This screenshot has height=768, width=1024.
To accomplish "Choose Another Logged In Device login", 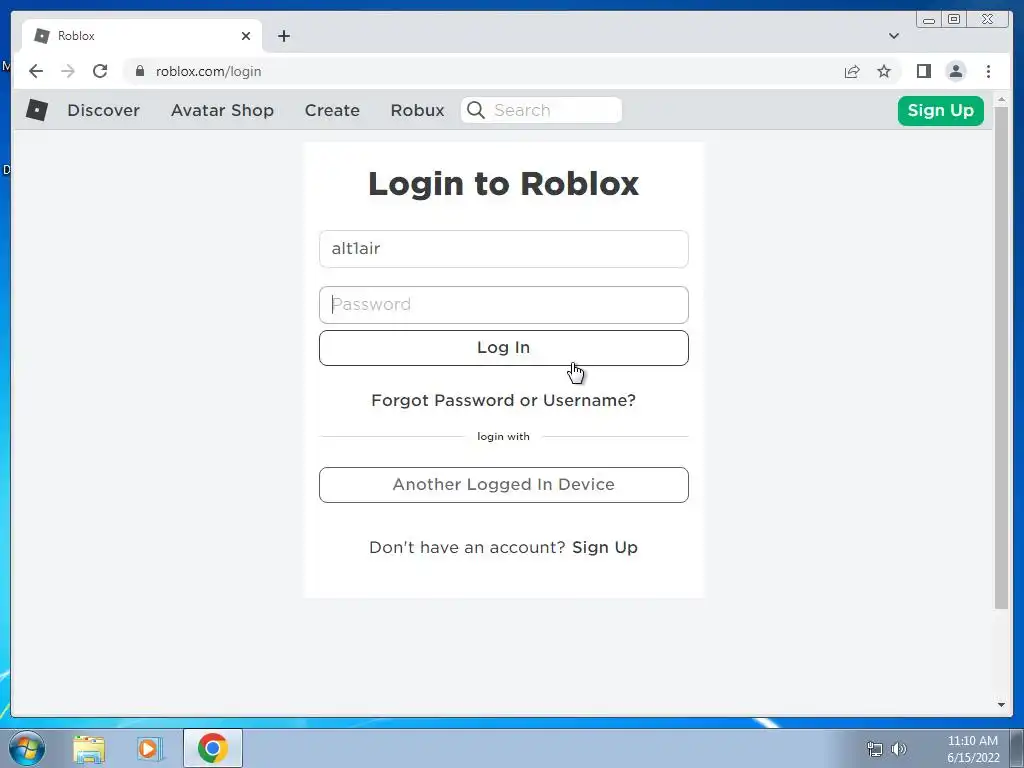I will (x=504, y=485).
